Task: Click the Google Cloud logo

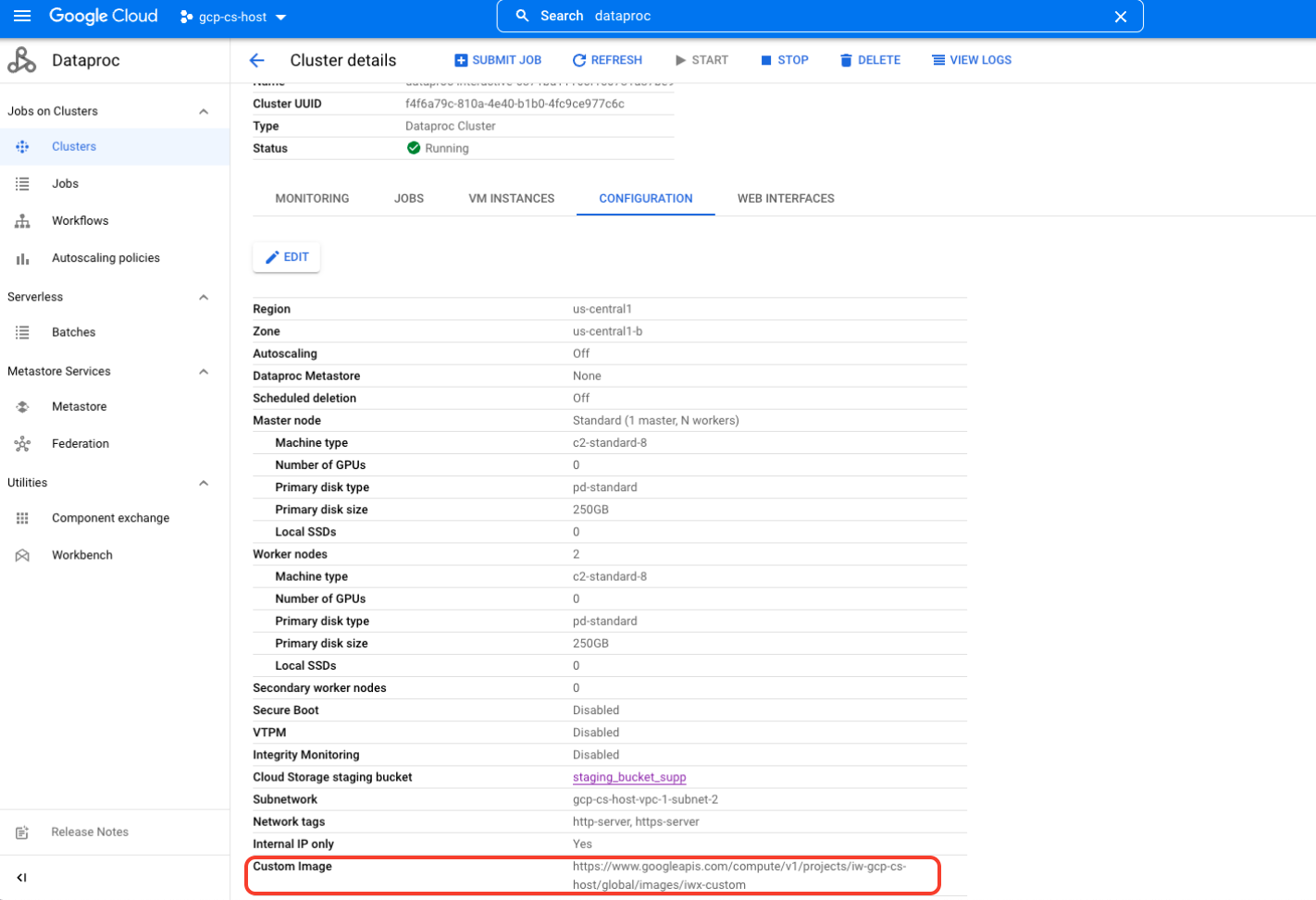Action: (103, 16)
